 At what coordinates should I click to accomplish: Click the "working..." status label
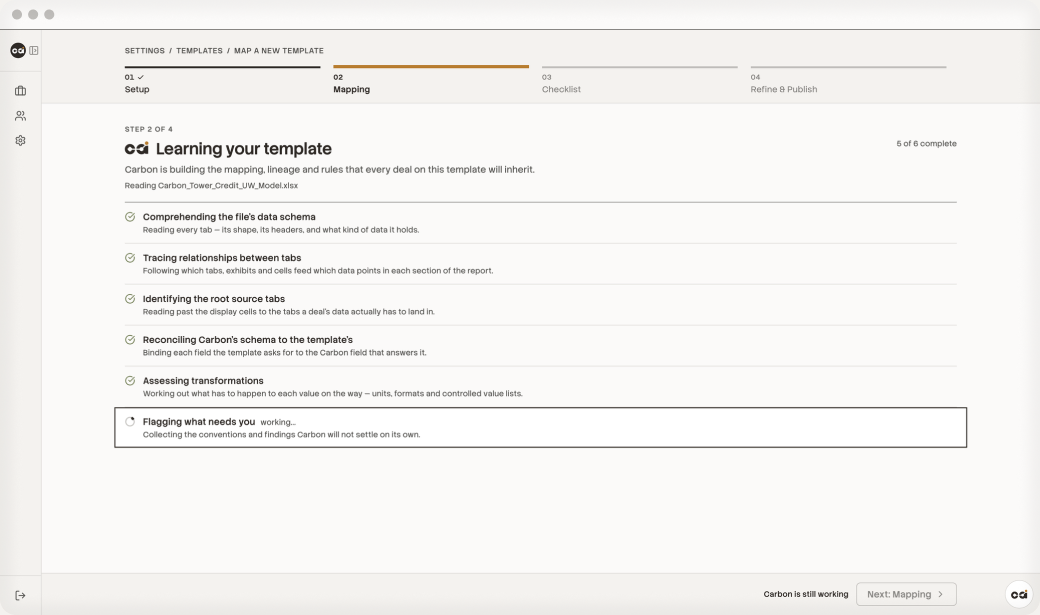[x=278, y=422]
